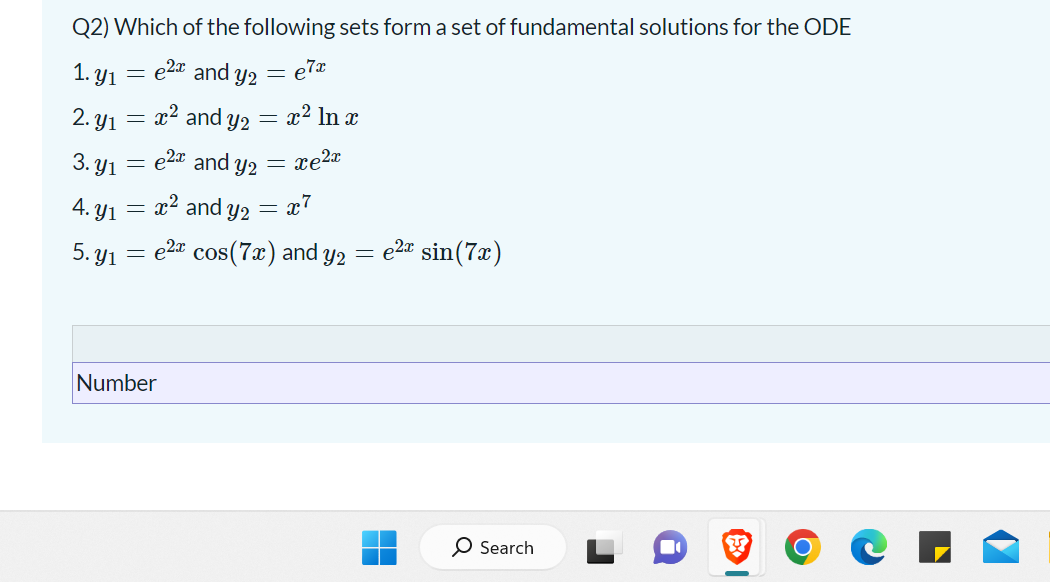The image size is (1050, 582).
Task: Click option 5 equation text
Action: click(x=288, y=251)
